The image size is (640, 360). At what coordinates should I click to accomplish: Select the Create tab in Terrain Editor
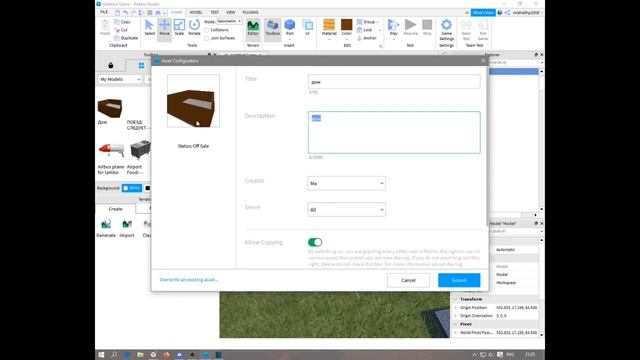(116, 209)
